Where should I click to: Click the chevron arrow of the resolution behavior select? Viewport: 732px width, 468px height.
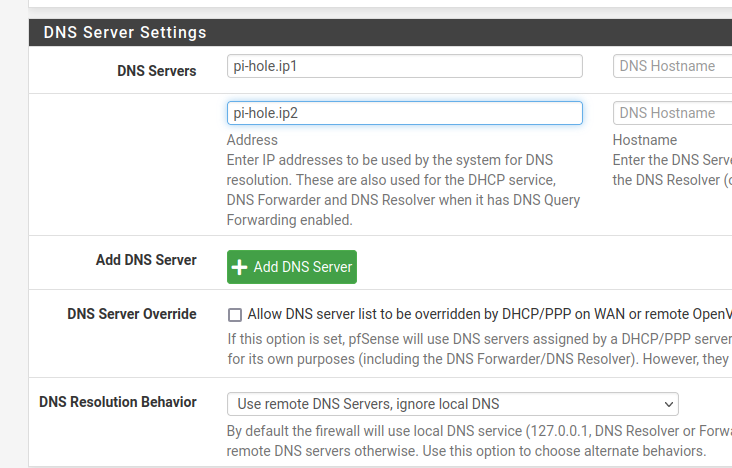pyautogui.click(x=668, y=404)
